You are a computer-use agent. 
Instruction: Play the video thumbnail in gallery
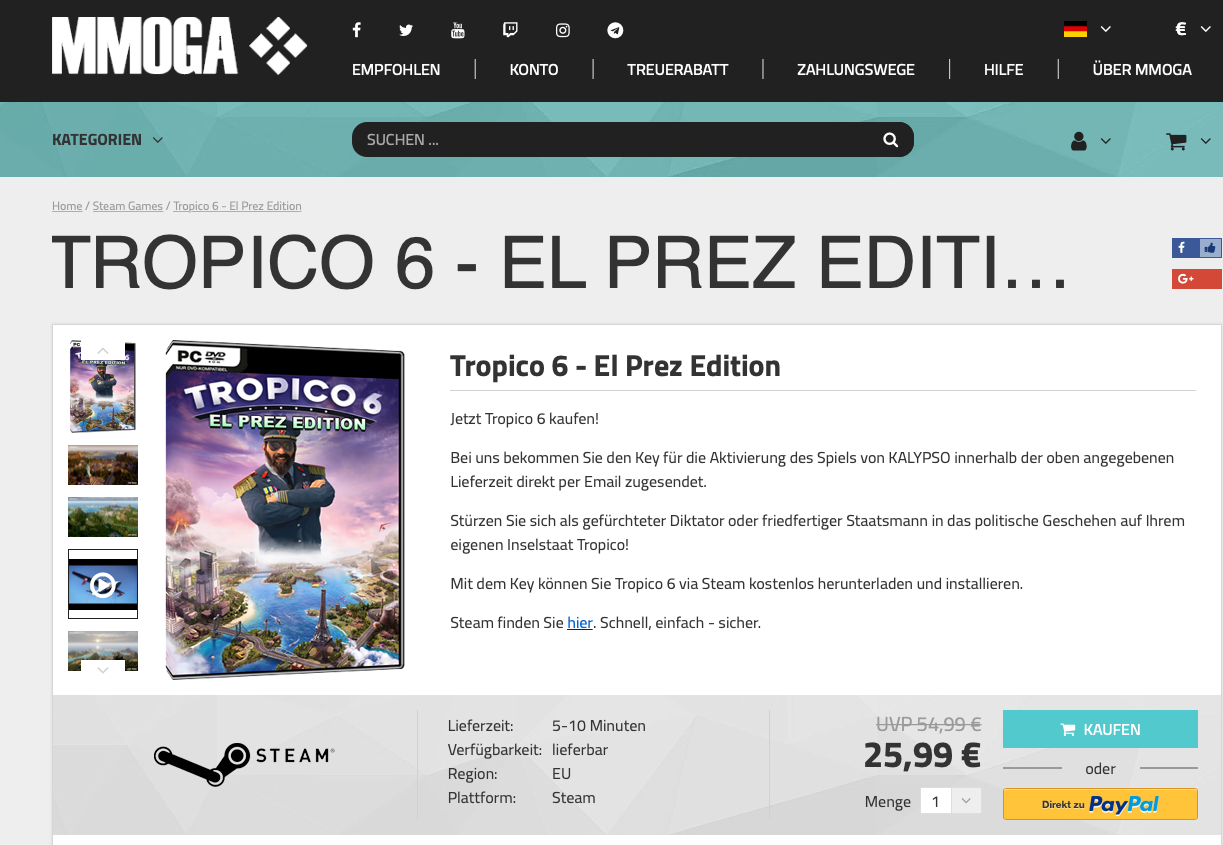[x=103, y=584]
